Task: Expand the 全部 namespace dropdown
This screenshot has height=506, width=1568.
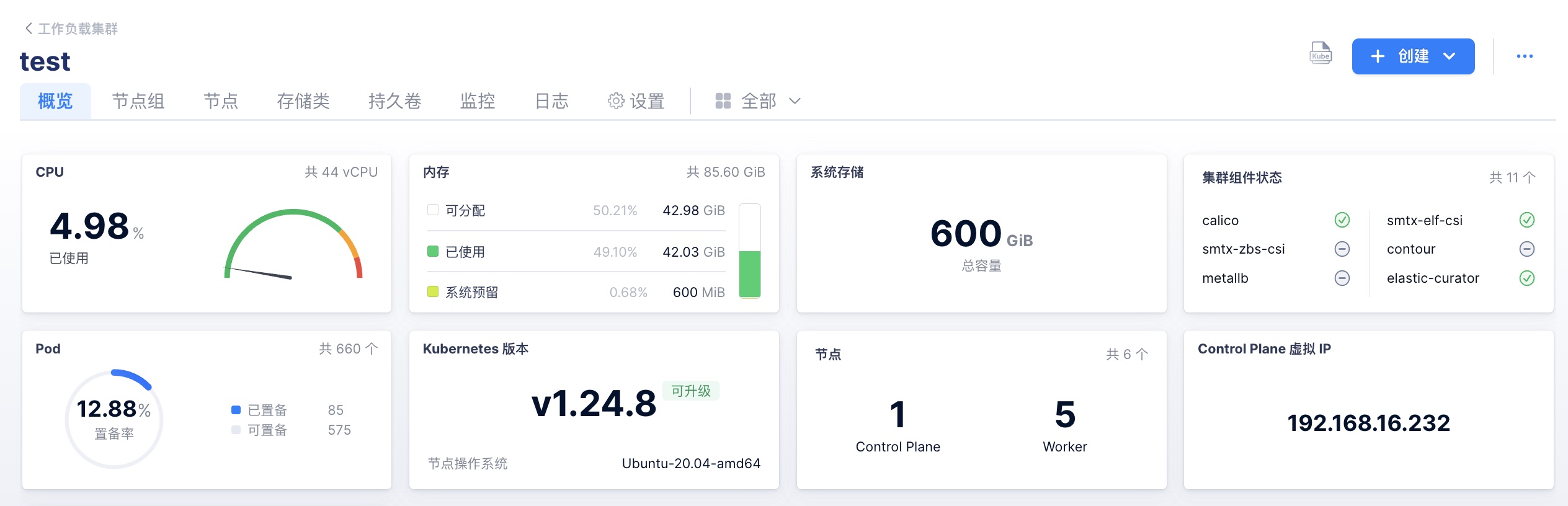Action: (758, 100)
